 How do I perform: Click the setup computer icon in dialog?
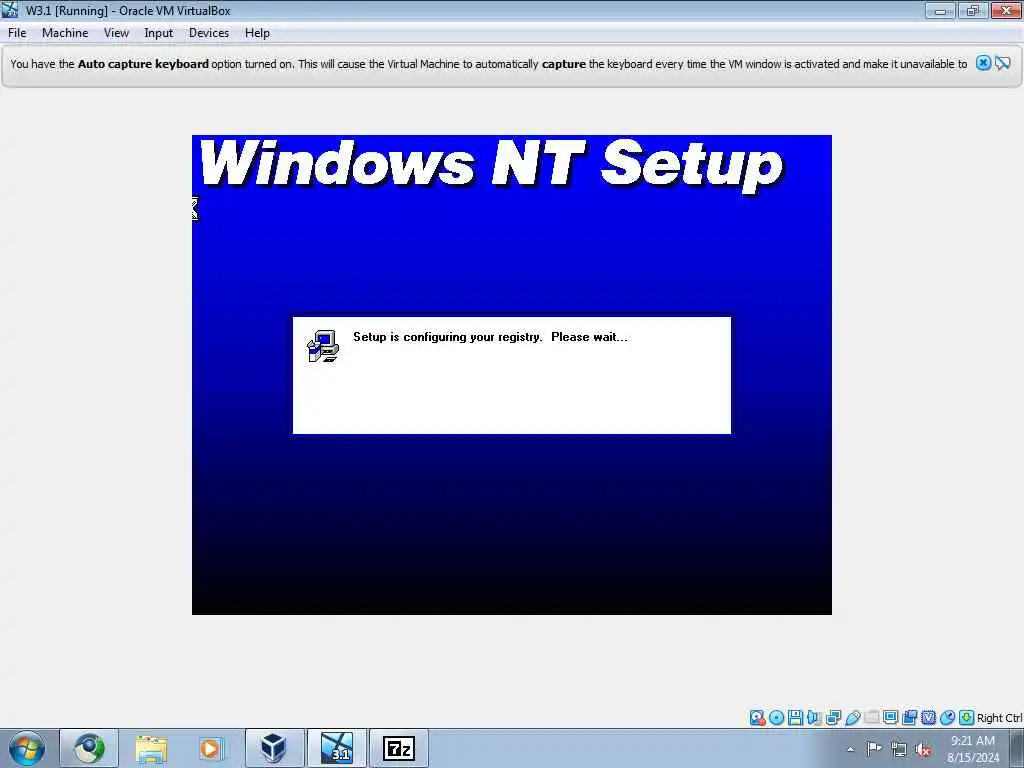pos(323,346)
